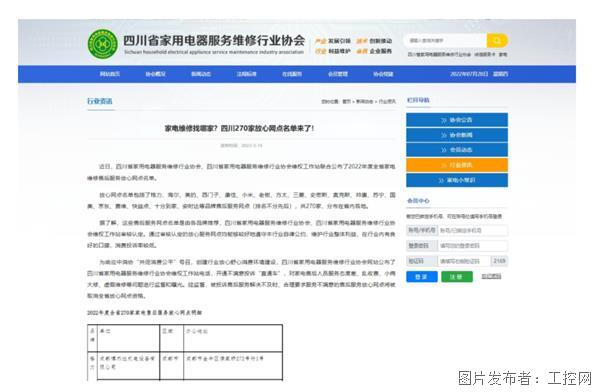
Task: Open 网站首页 in the navigation bar
Action: point(110,74)
